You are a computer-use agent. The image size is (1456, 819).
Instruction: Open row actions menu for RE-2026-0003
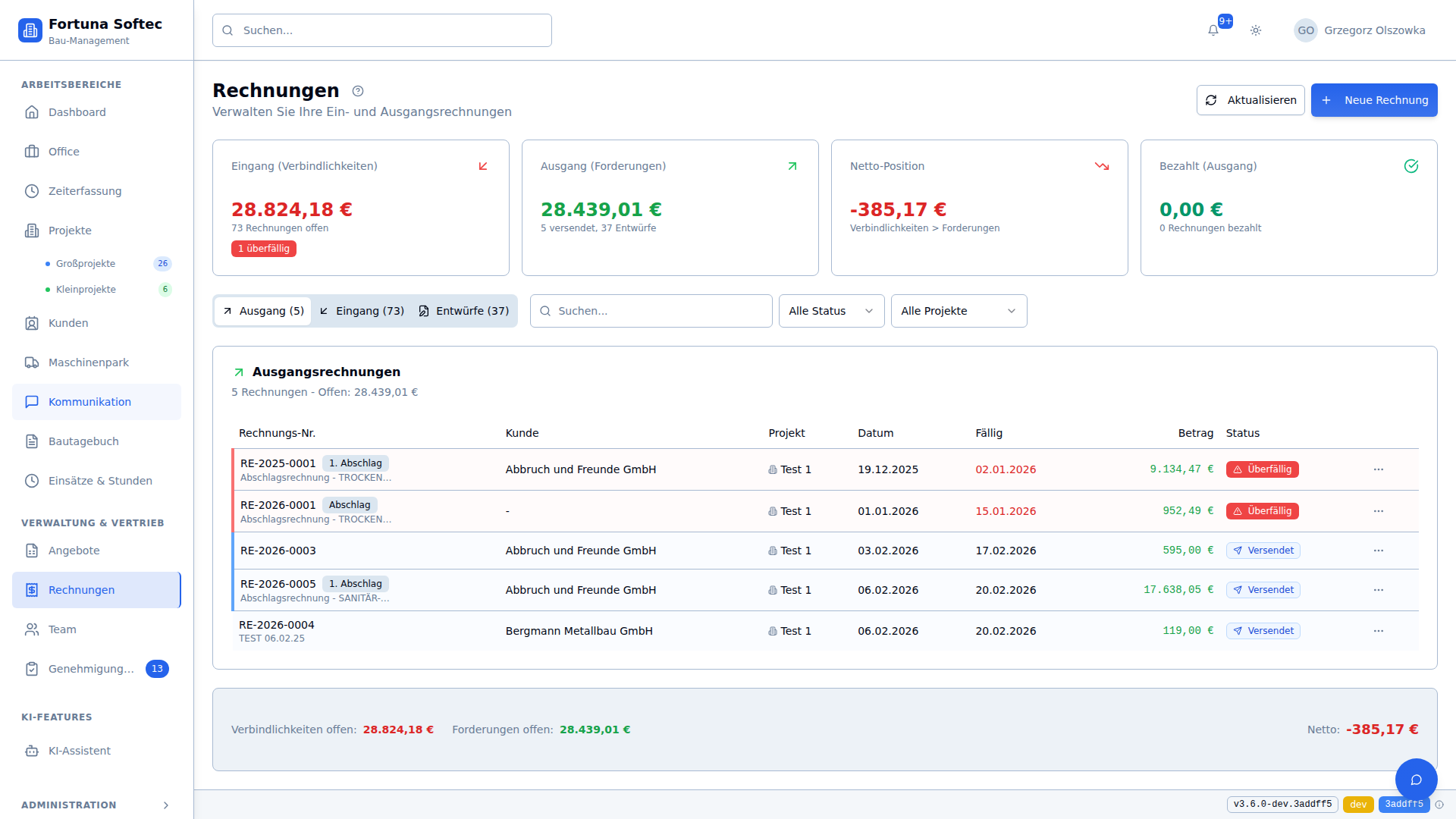coord(1378,551)
